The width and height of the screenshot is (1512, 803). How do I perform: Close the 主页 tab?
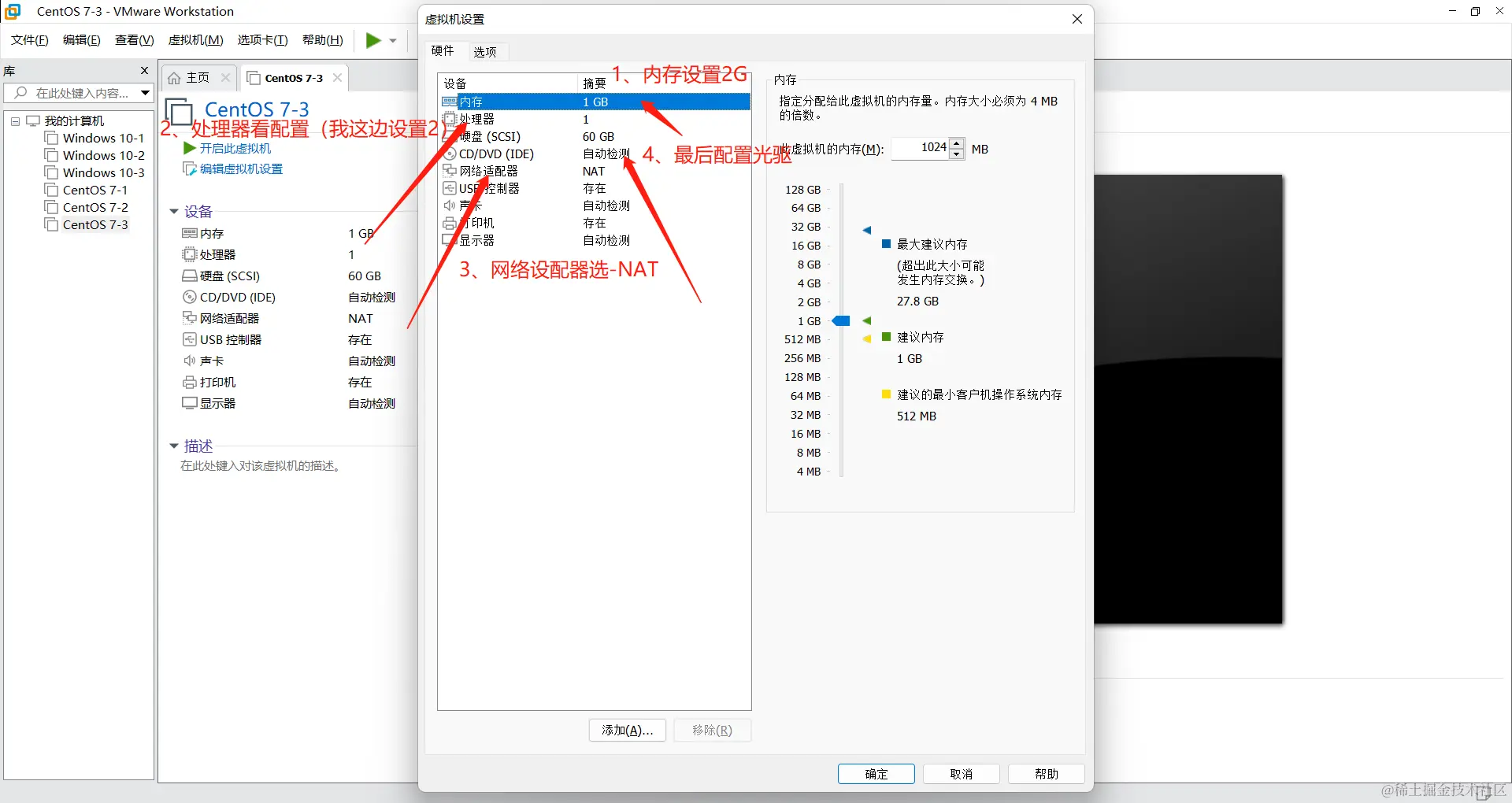(225, 77)
